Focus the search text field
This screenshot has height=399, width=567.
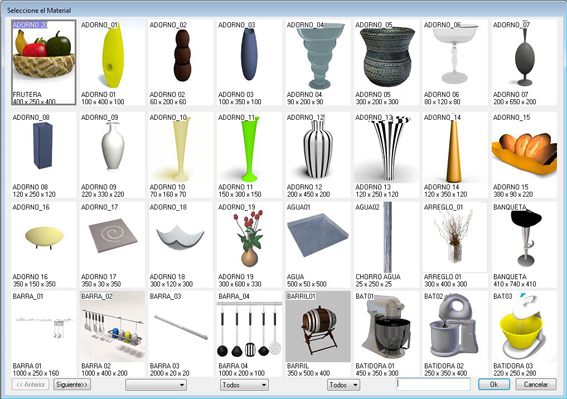point(433,384)
